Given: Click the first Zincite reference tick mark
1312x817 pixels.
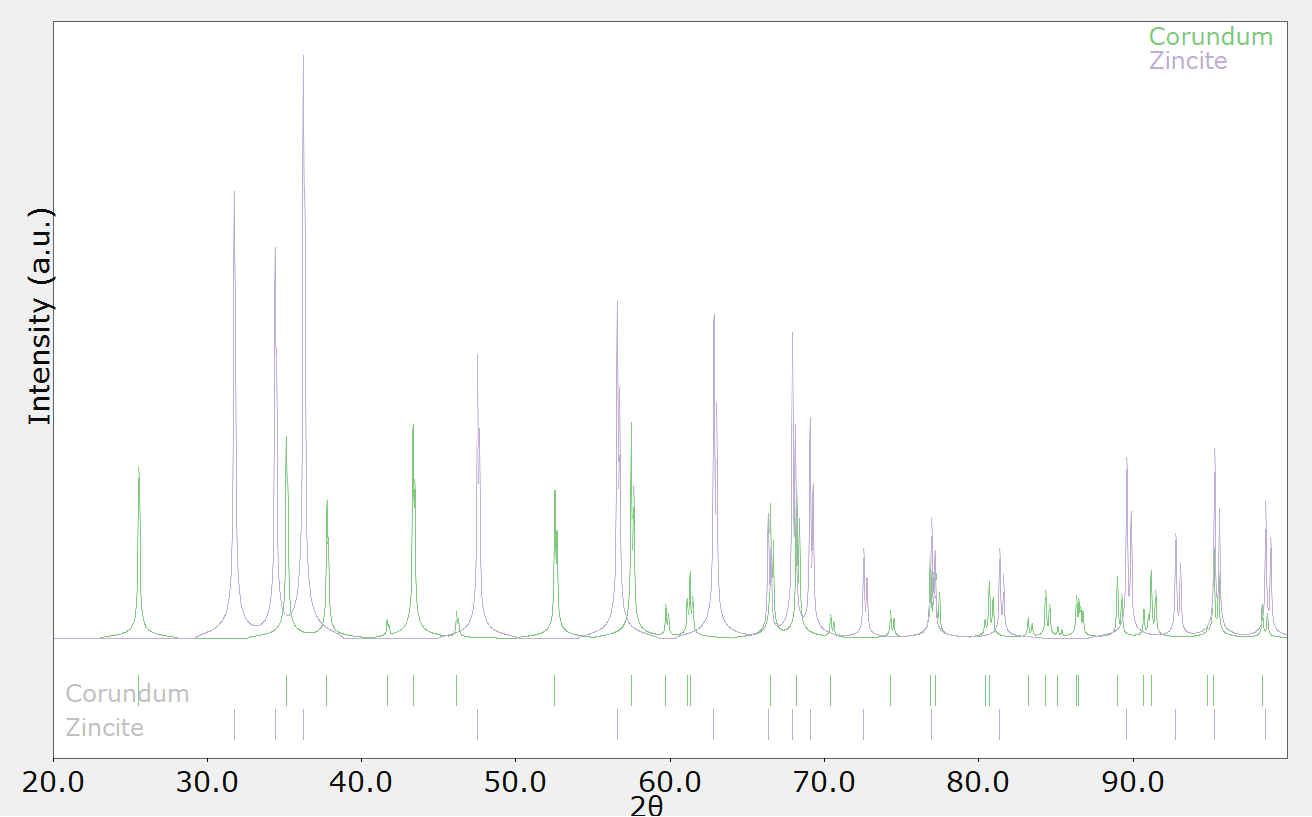Looking at the screenshot, I should pos(234,724).
